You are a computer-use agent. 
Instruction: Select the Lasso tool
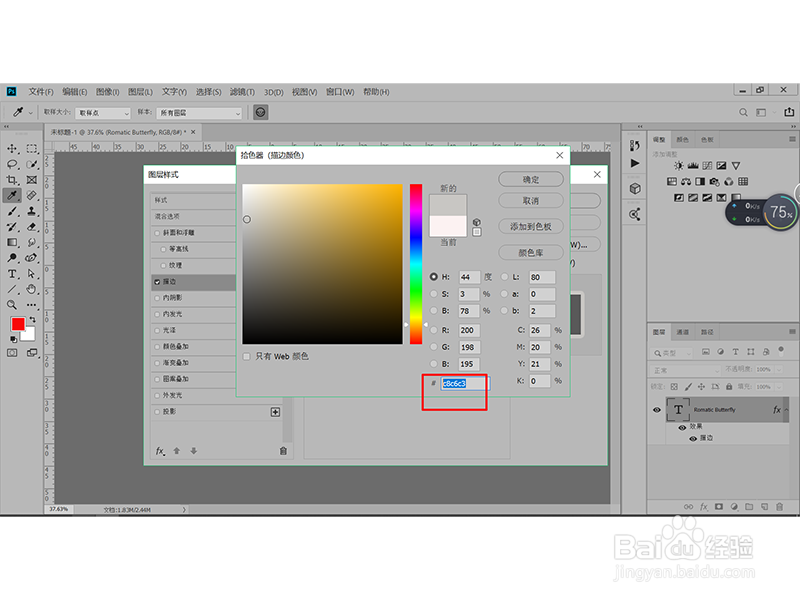click(x=12, y=164)
